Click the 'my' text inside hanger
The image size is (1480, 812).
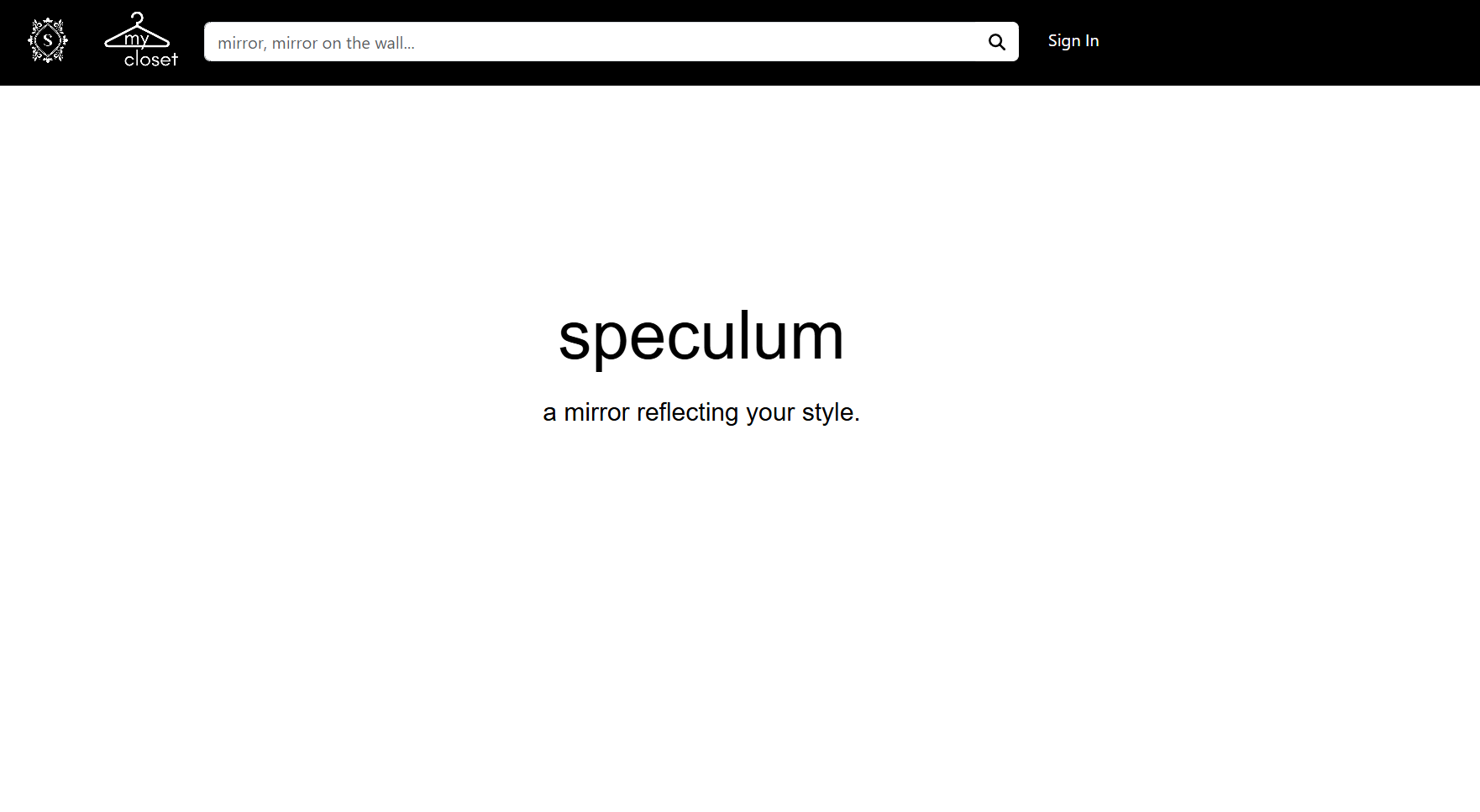pyautogui.click(x=136, y=39)
